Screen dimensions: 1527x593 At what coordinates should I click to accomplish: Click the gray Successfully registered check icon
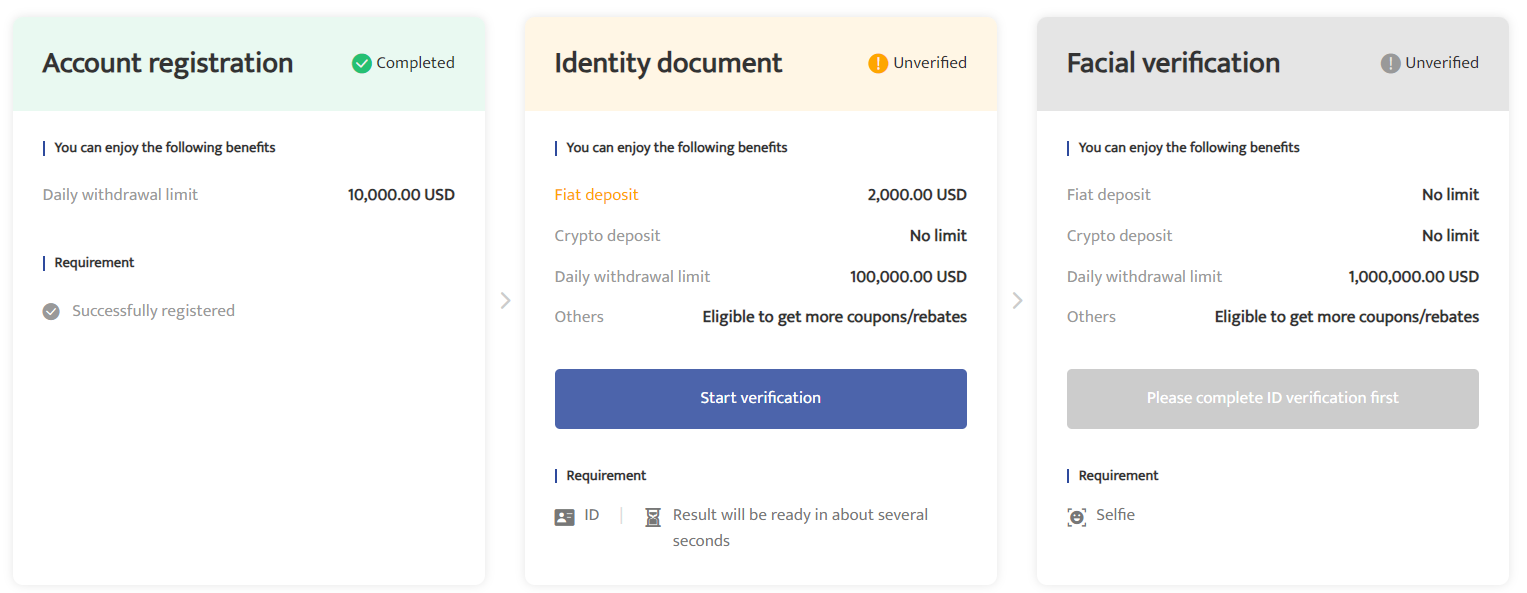click(x=51, y=312)
